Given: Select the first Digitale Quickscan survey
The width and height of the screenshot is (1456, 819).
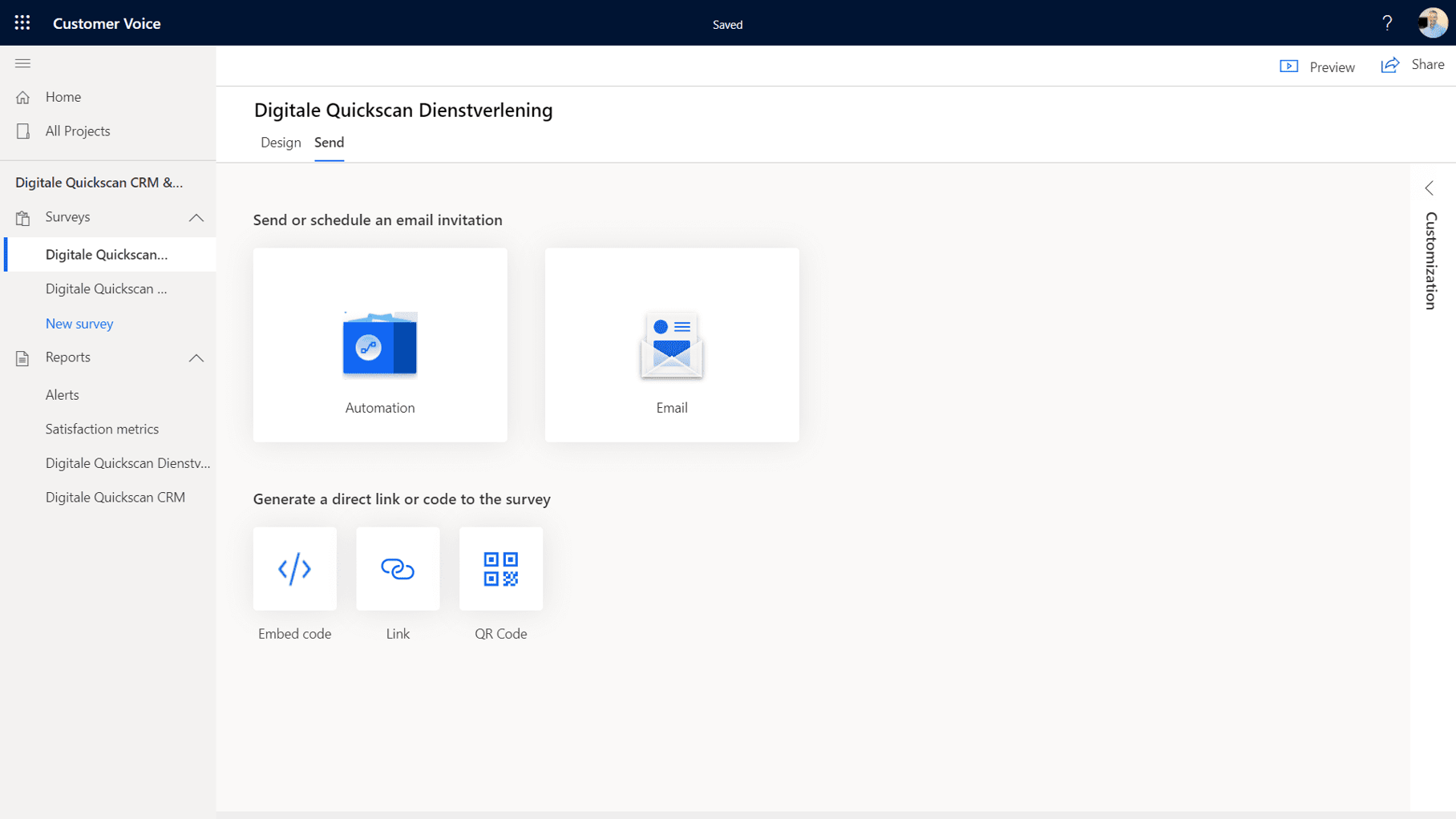Looking at the screenshot, I should click(107, 255).
